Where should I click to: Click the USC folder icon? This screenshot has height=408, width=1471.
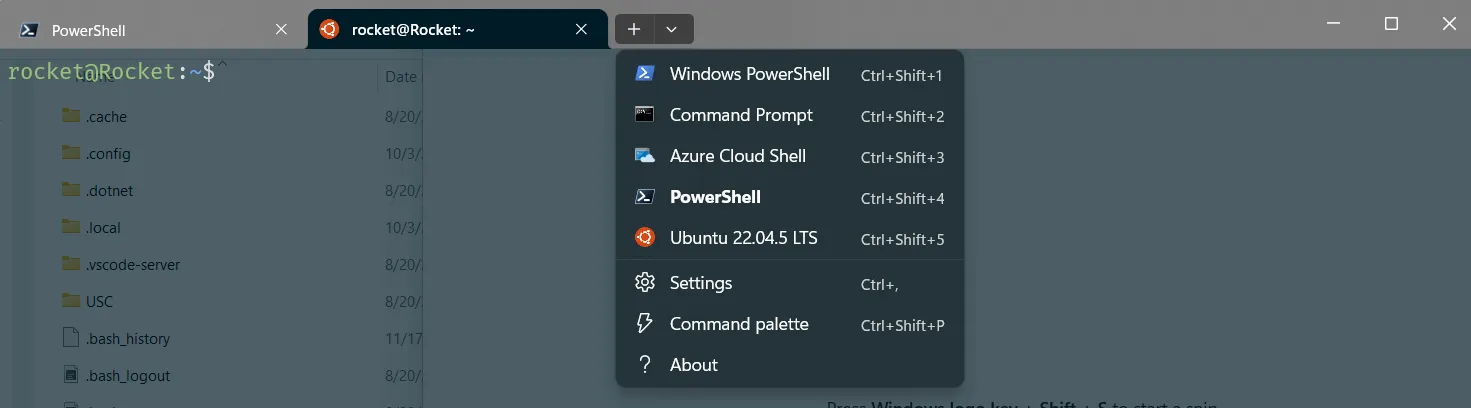[70, 301]
